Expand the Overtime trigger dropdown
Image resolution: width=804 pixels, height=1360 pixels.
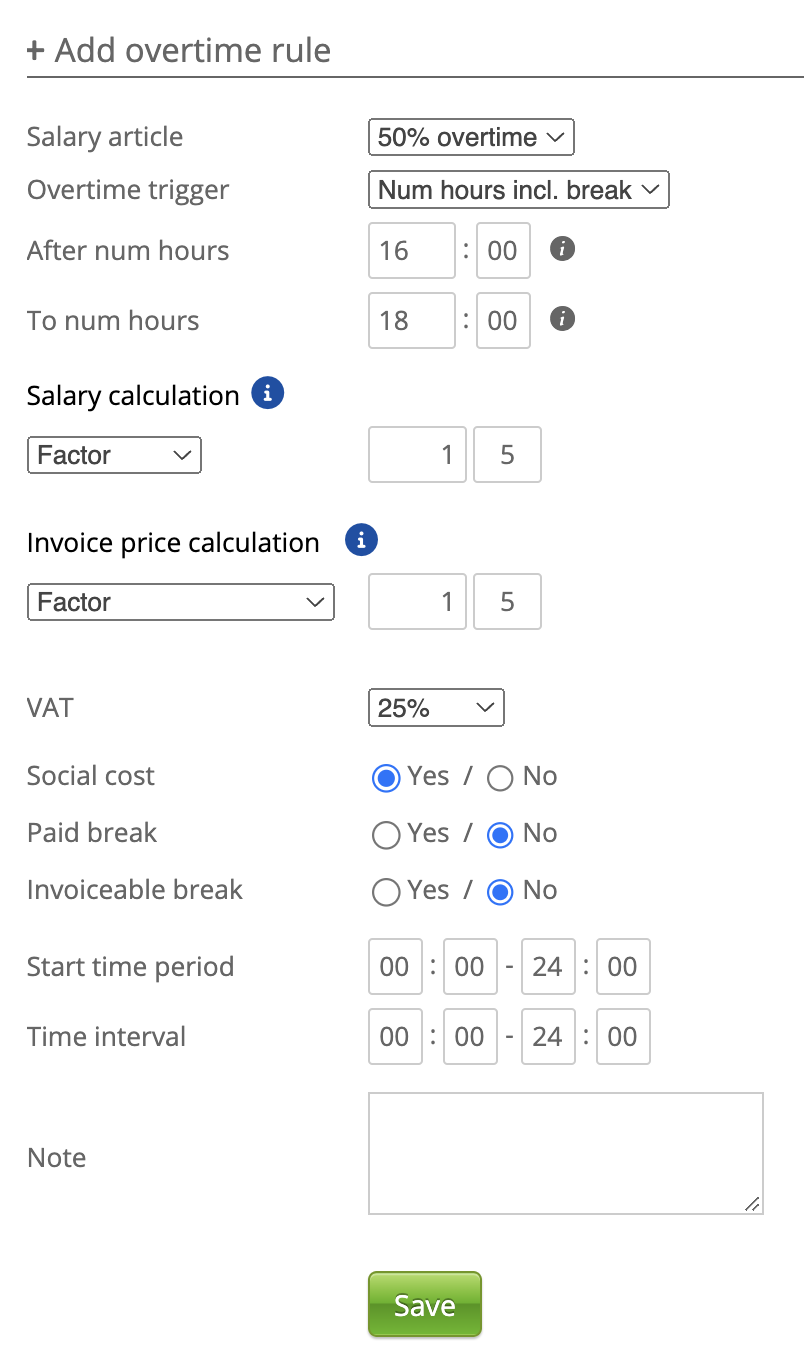point(518,190)
